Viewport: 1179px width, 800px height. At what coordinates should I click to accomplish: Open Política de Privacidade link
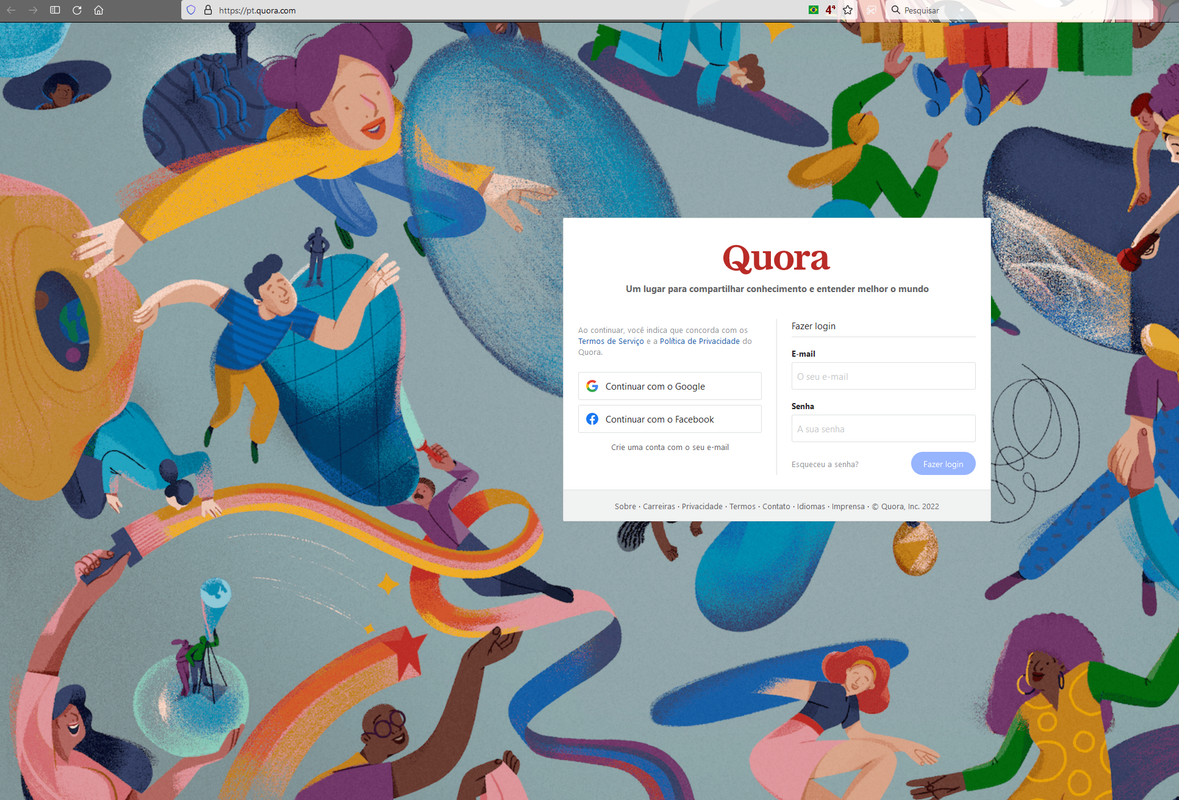coord(699,341)
